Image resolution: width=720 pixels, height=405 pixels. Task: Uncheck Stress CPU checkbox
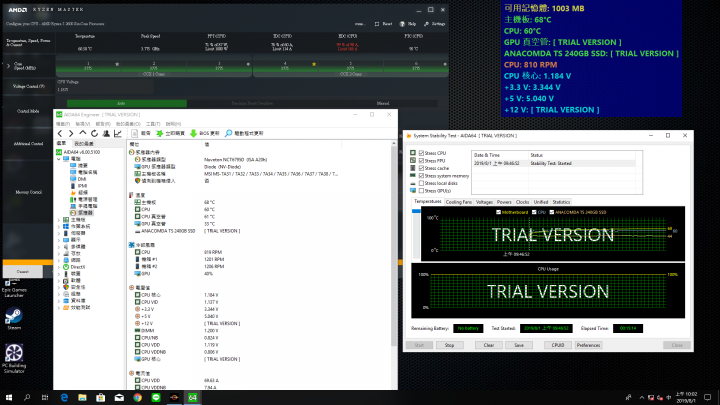[421, 153]
